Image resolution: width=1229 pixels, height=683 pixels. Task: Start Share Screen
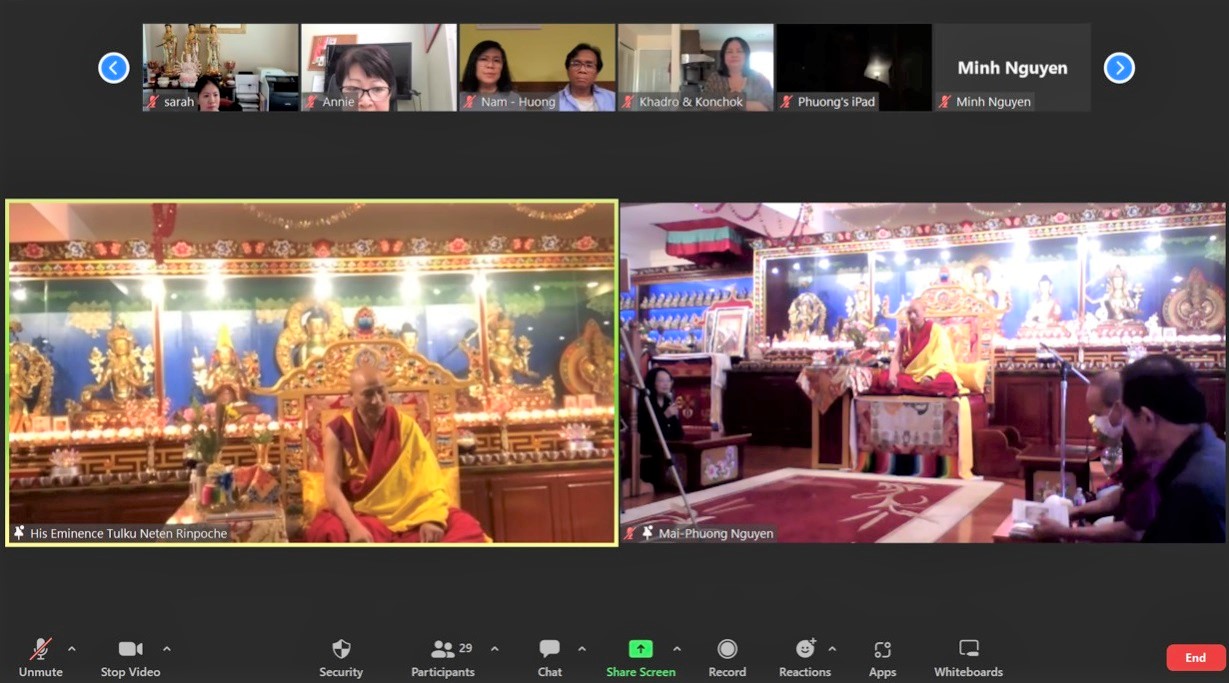tap(640, 657)
